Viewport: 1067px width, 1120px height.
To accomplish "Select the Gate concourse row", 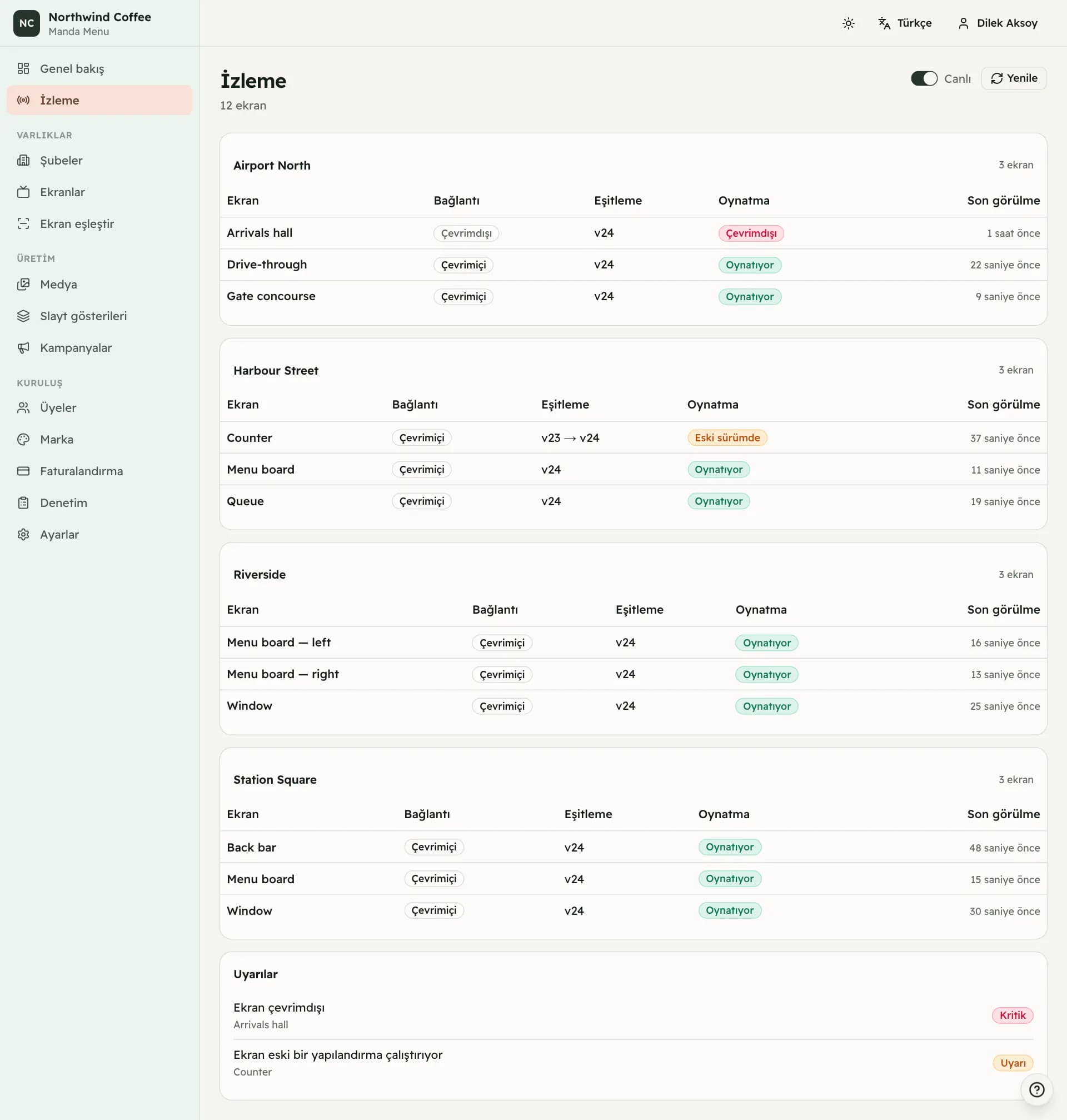I will pyautogui.click(x=633, y=296).
